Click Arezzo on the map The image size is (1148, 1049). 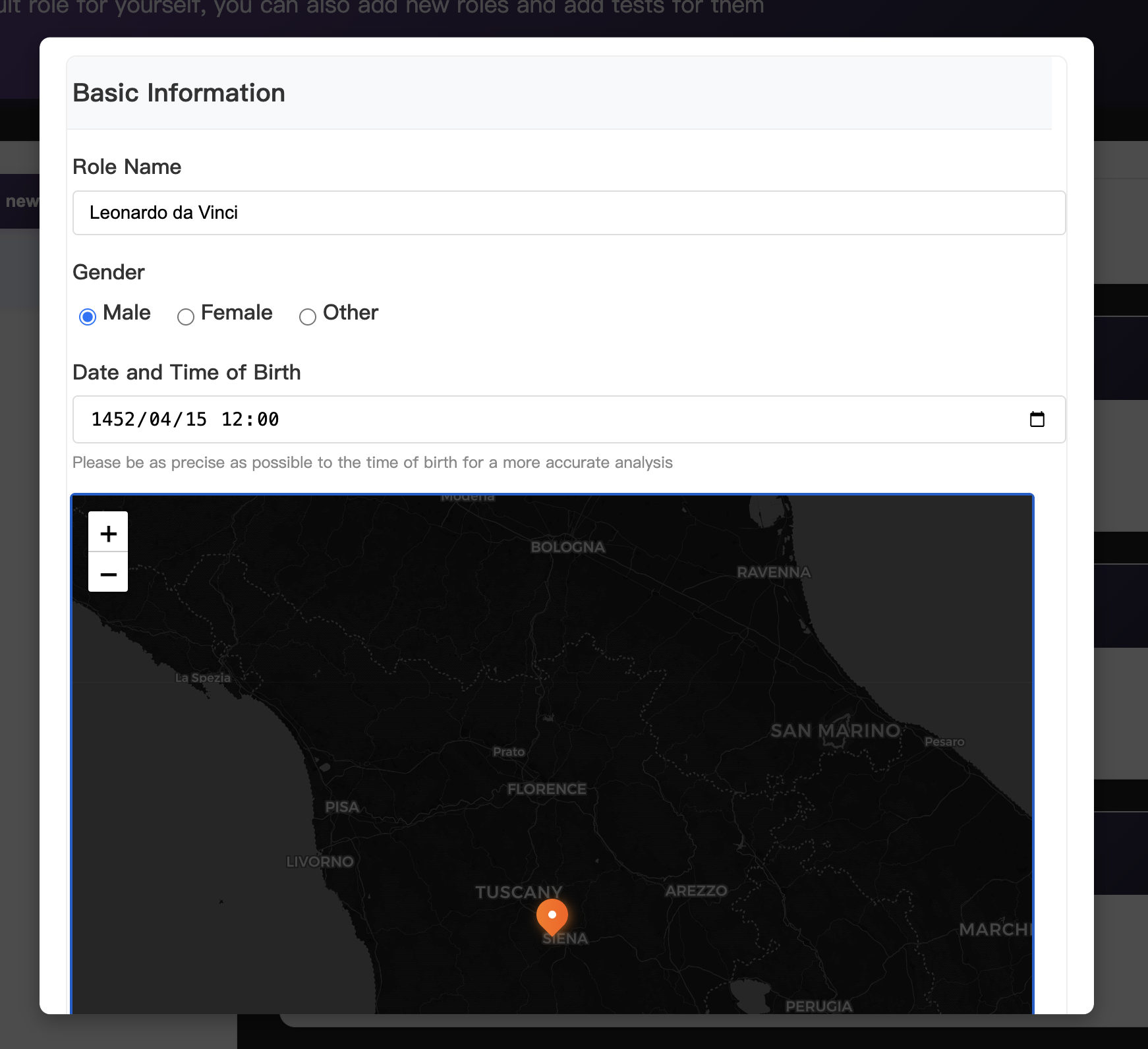(x=696, y=891)
